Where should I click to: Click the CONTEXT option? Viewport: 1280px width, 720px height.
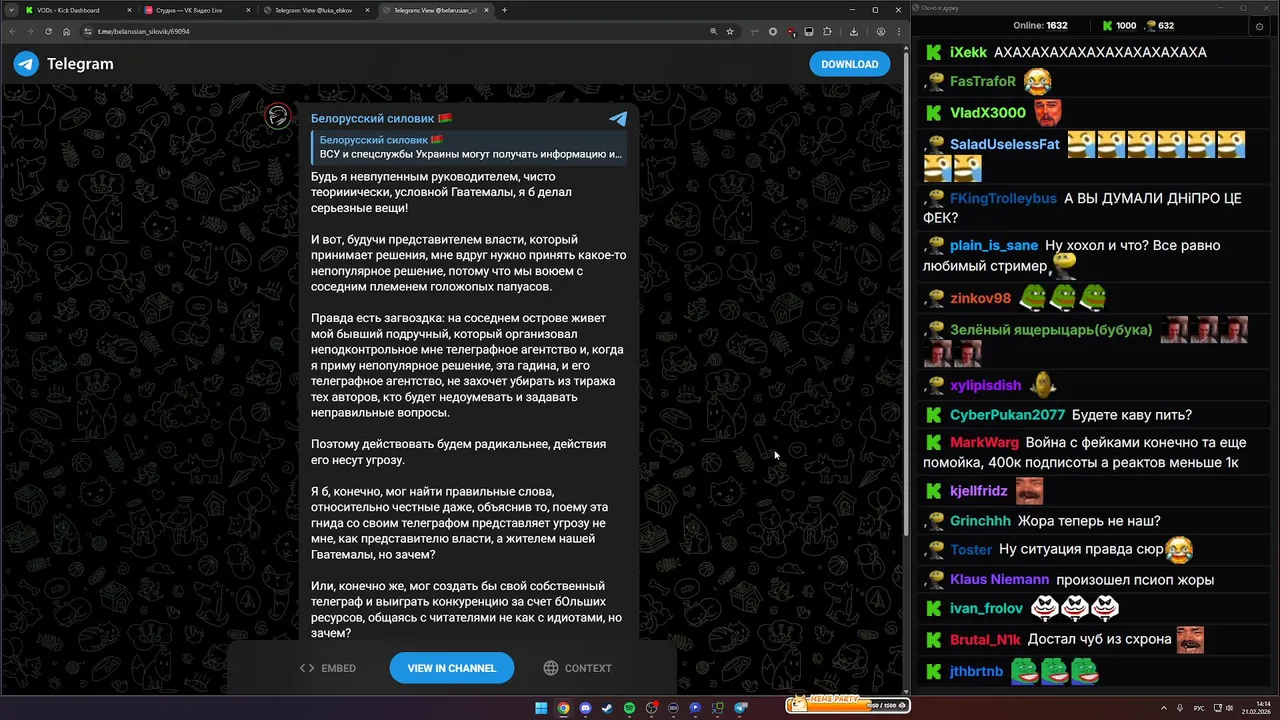pyautogui.click(x=578, y=668)
